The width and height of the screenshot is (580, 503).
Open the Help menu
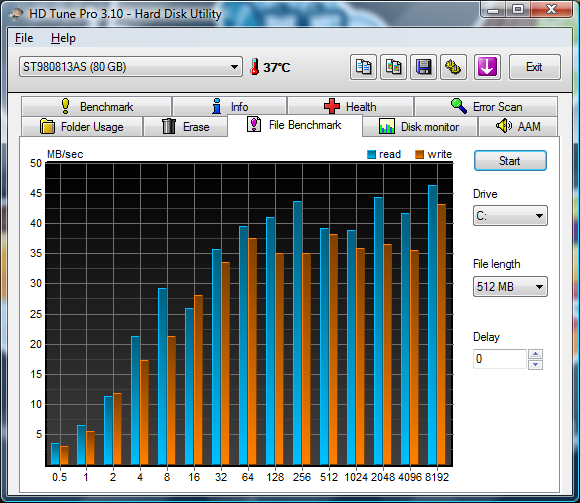(x=63, y=38)
